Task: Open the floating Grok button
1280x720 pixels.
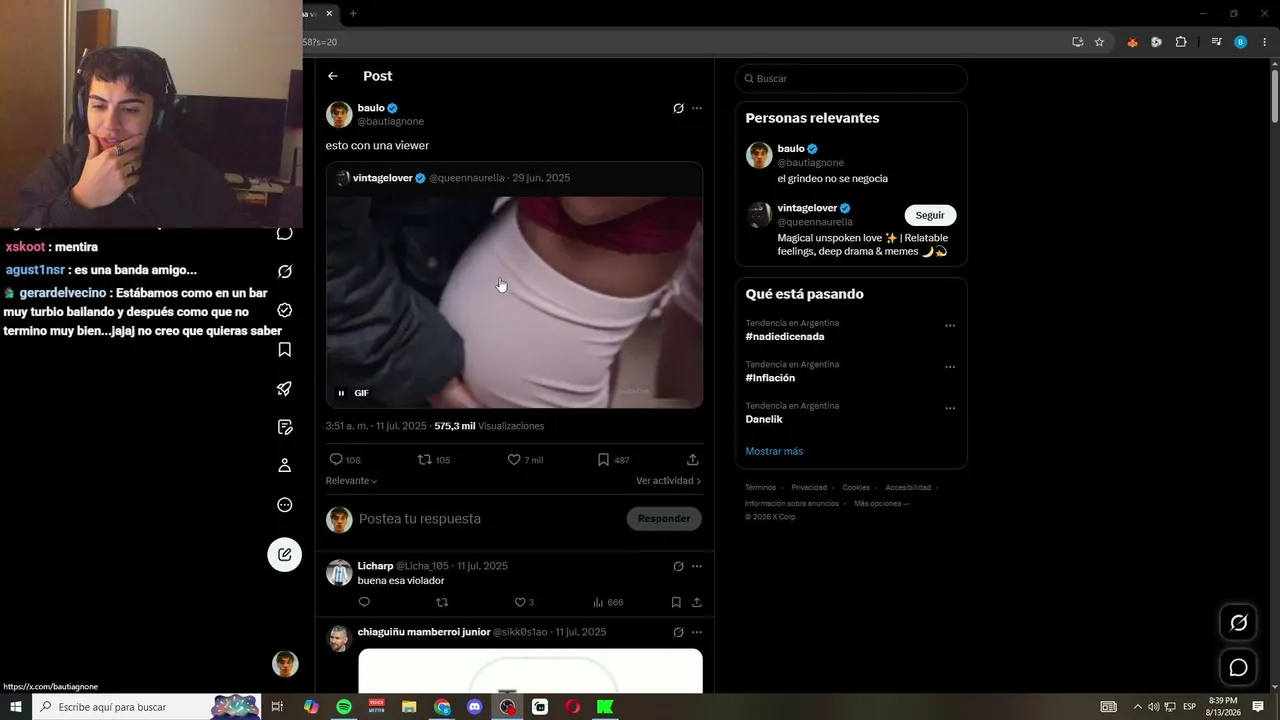Action: coord(1238,623)
